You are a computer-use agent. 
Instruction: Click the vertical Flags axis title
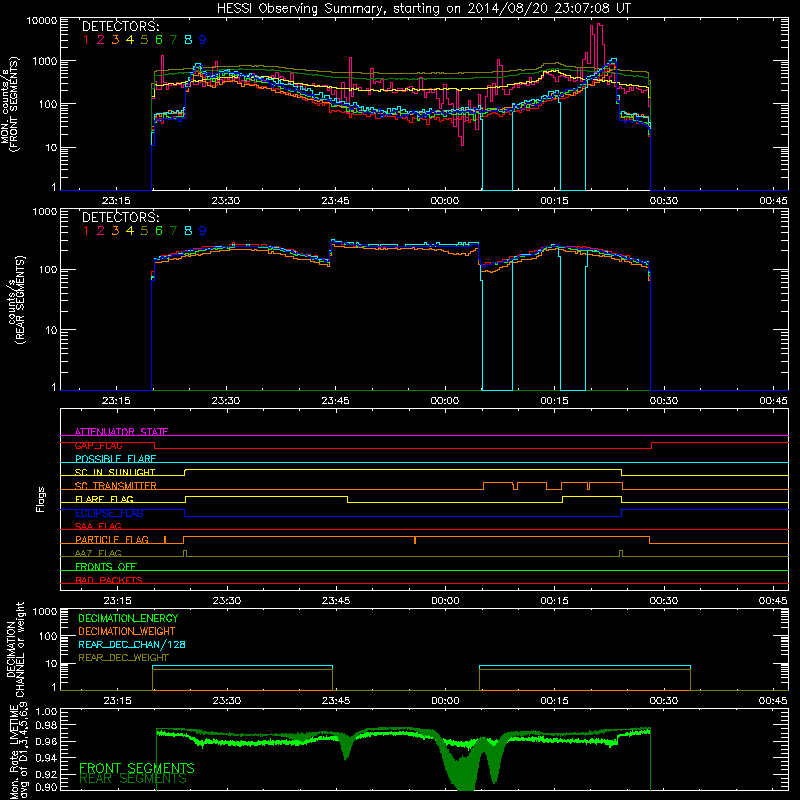click(41, 499)
